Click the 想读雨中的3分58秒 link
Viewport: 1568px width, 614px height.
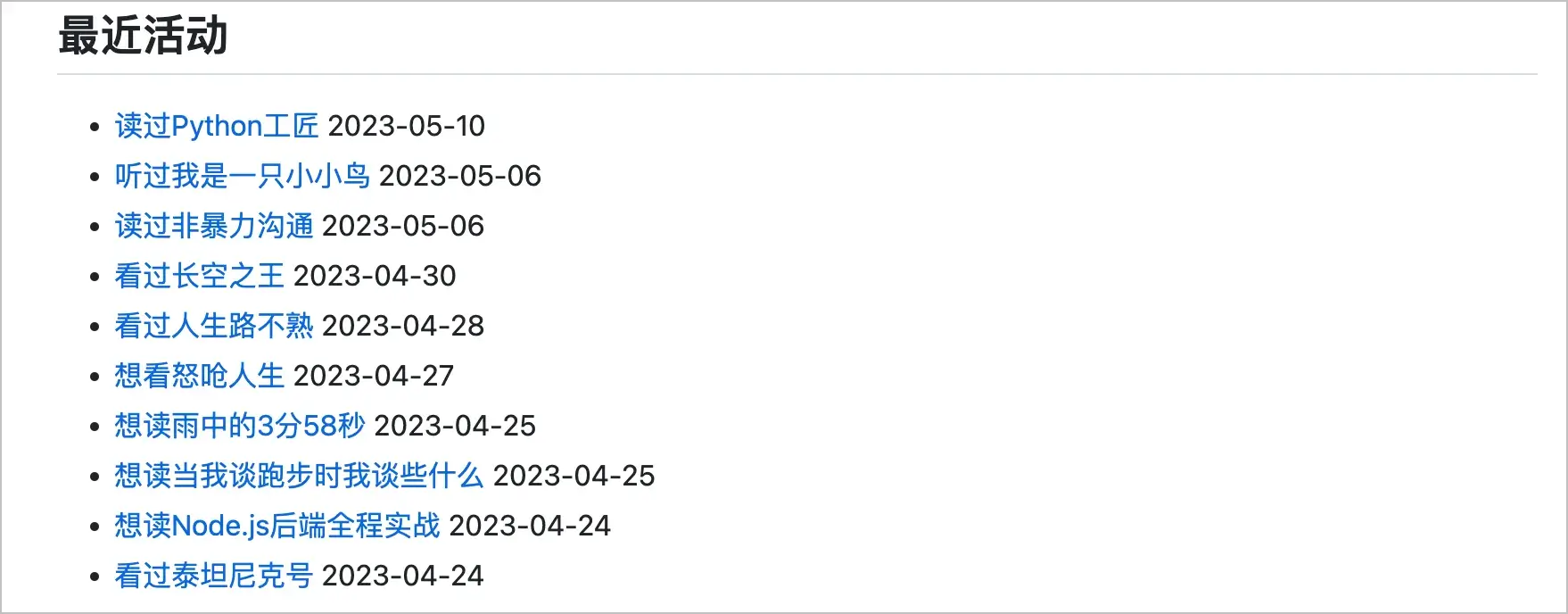[240, 426]
